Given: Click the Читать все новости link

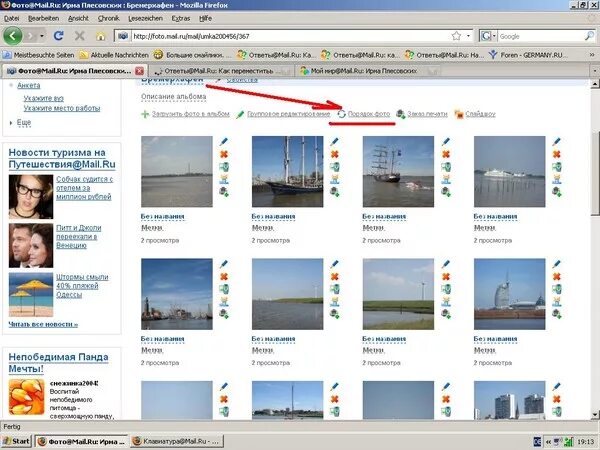Looking at the screenshot, I should pos(43,324).
